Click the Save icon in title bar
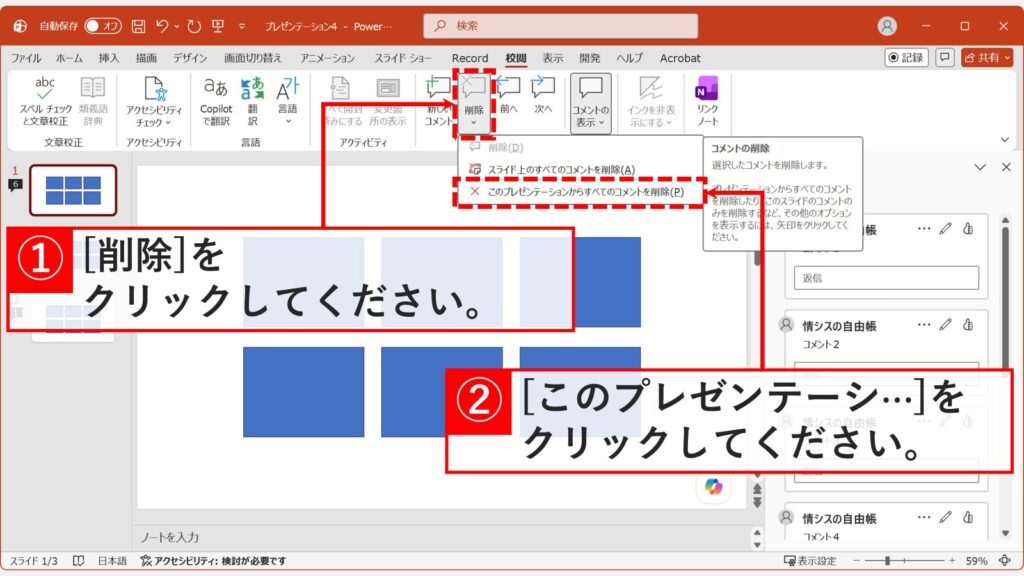 click(x=138, y=26)
